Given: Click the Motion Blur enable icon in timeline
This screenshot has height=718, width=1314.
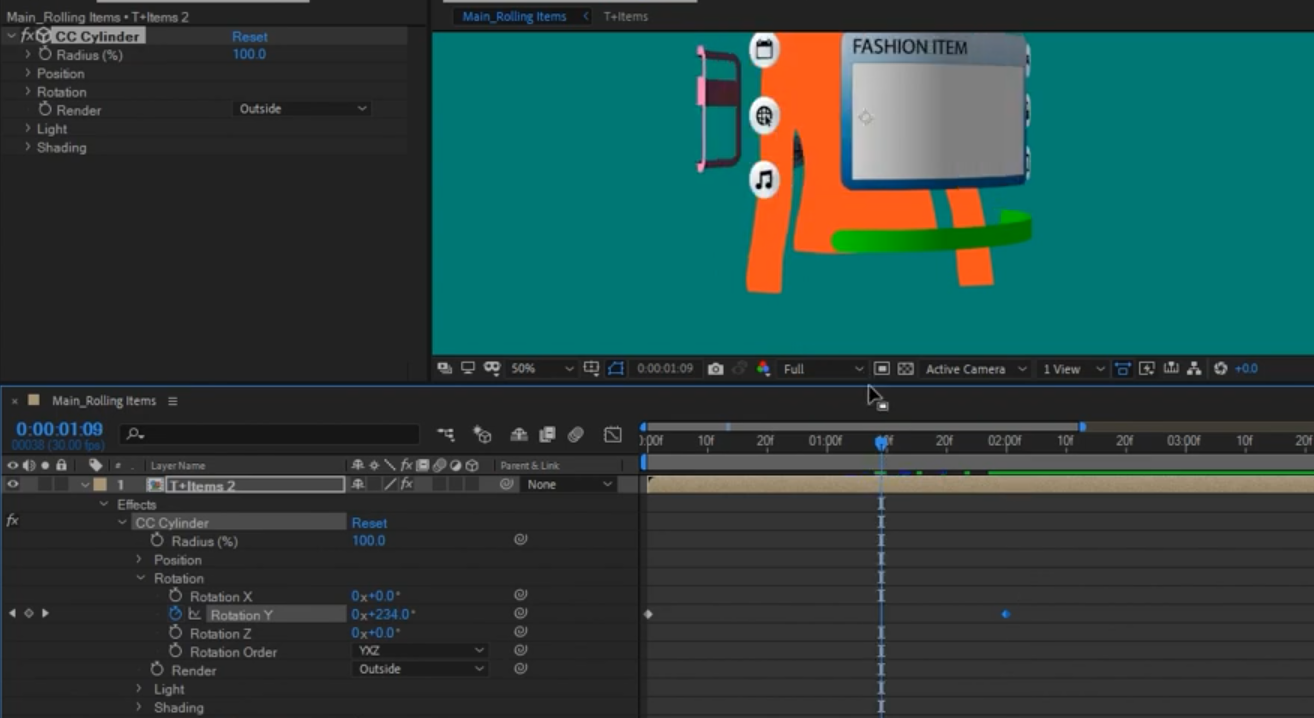Looking at the screenshot, I should tap(575, 435).
